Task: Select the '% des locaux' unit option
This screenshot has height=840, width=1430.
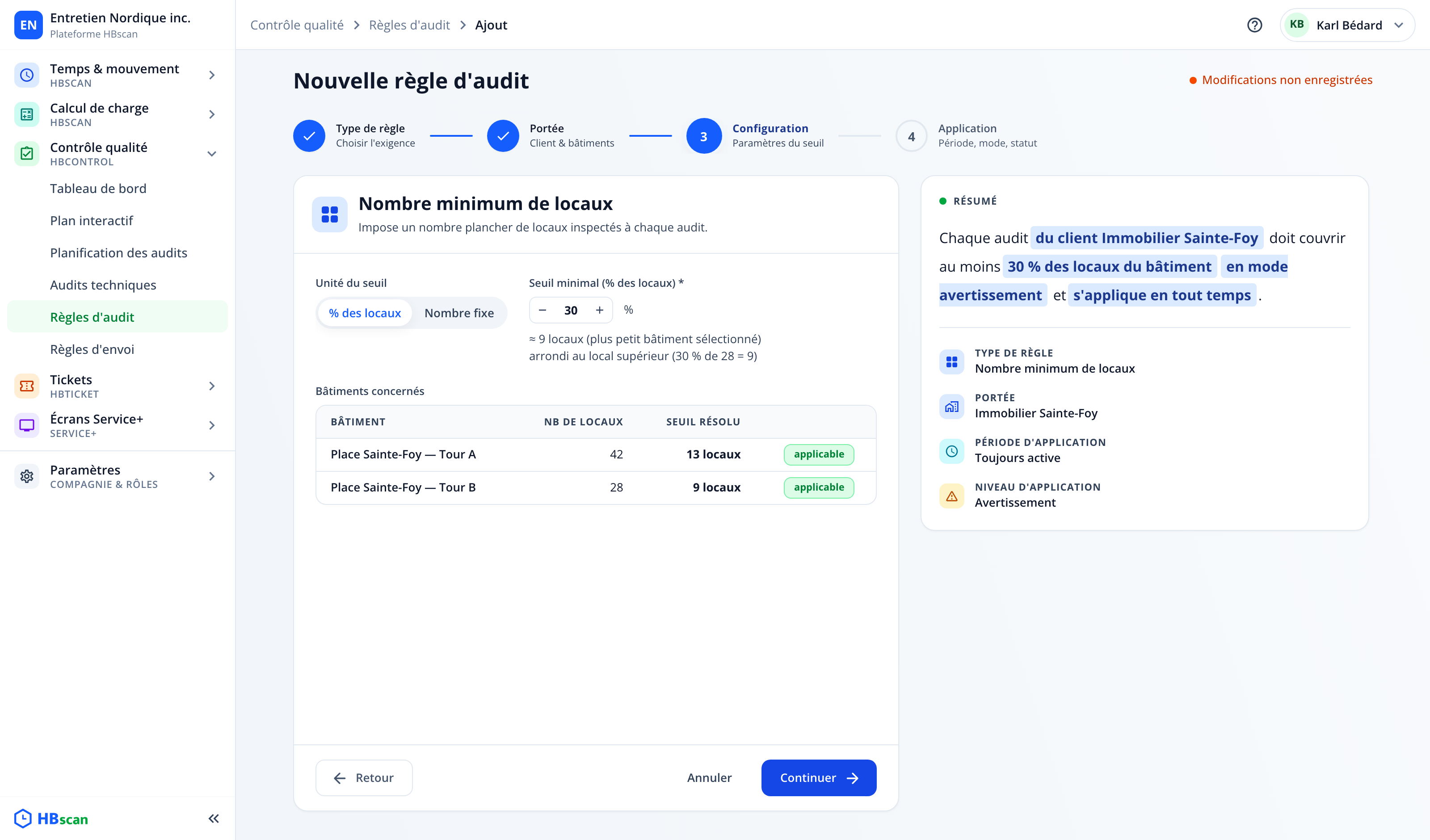Action: [365, 313]
